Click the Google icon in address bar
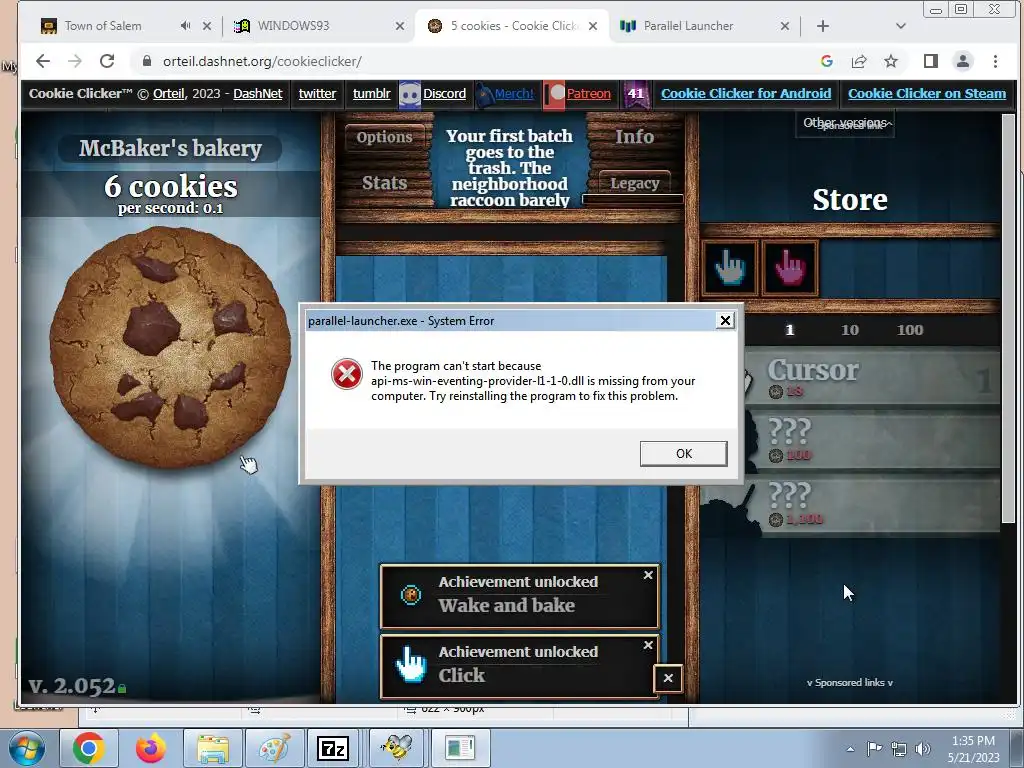Viewport: 1024px width, 768px height. [827, 61]
